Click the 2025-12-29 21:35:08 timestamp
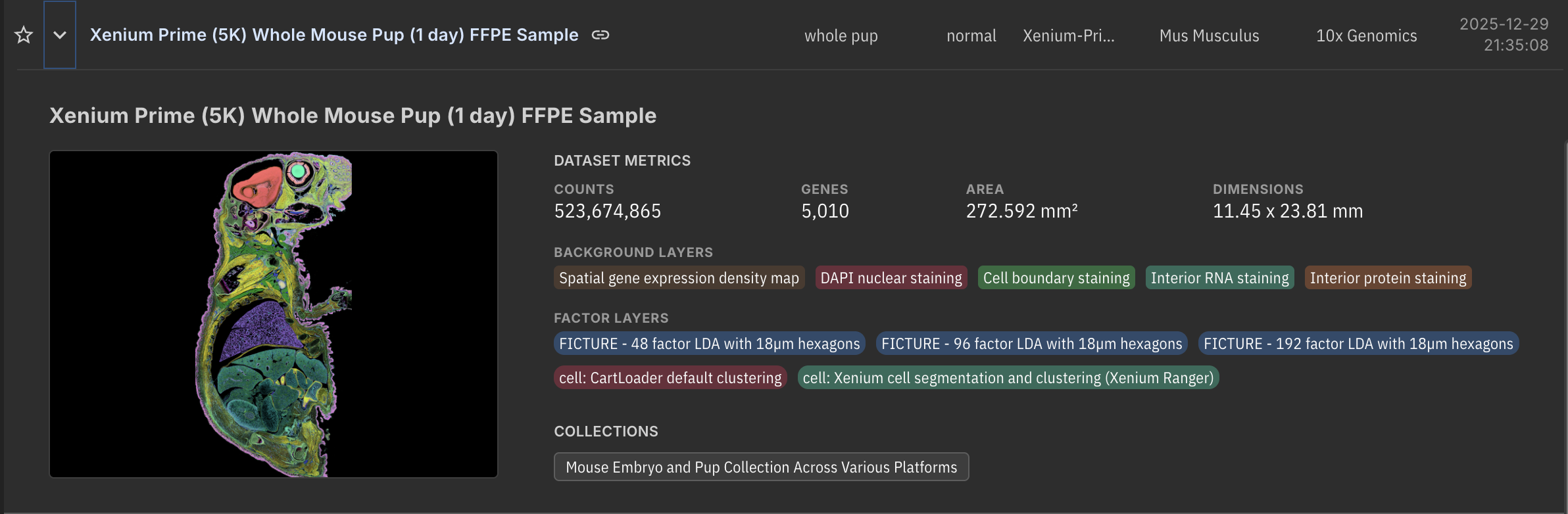1568x514 pixels. [1504, 34]
